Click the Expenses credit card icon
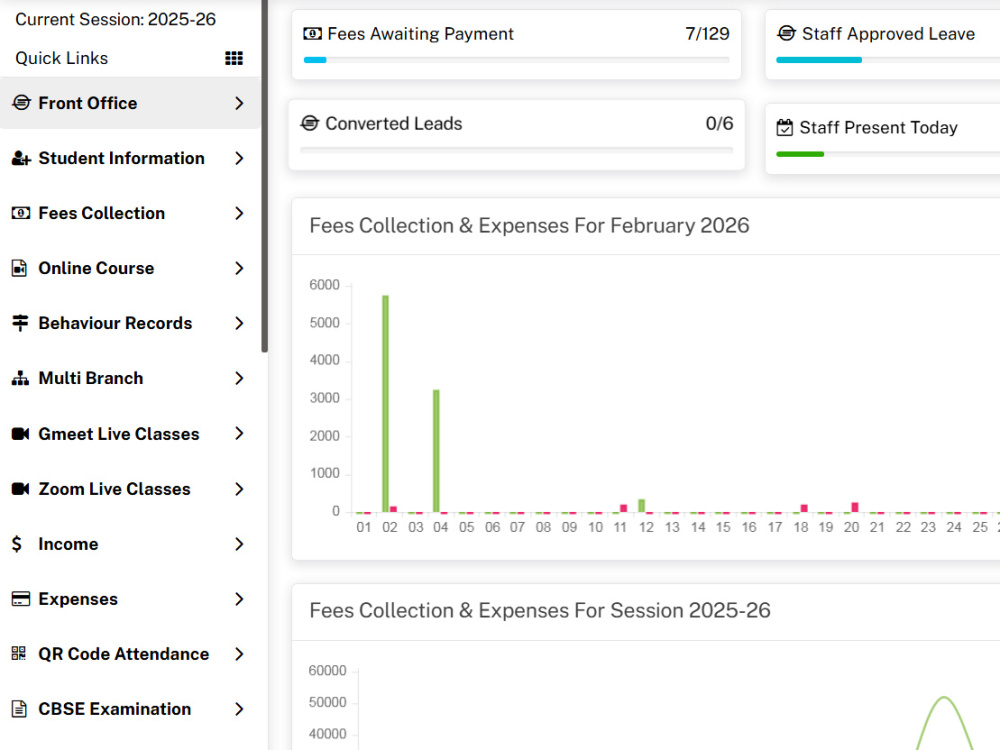 tap(20, 599)
